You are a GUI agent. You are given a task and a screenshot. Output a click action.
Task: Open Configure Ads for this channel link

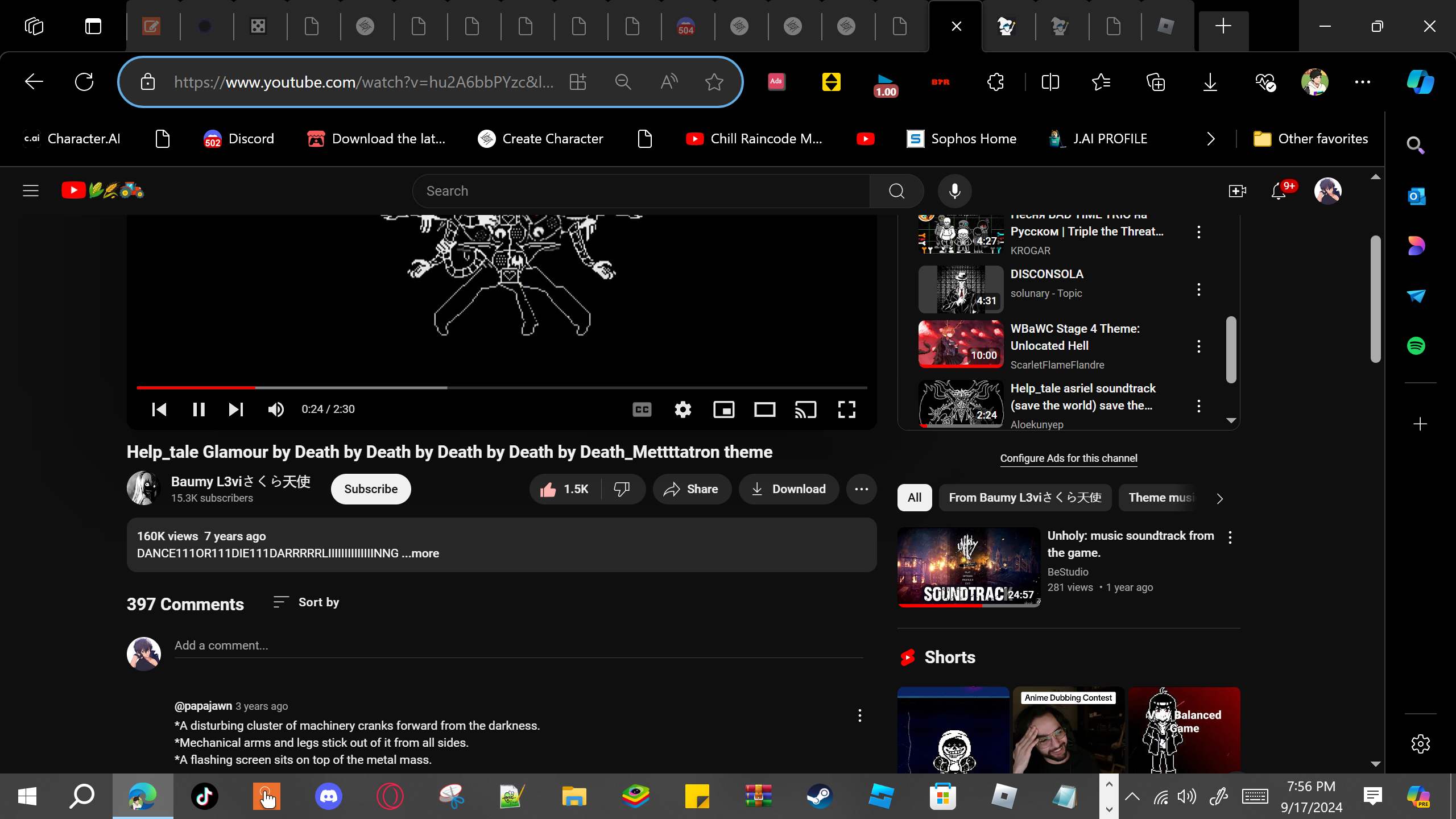coord(1068,458)
